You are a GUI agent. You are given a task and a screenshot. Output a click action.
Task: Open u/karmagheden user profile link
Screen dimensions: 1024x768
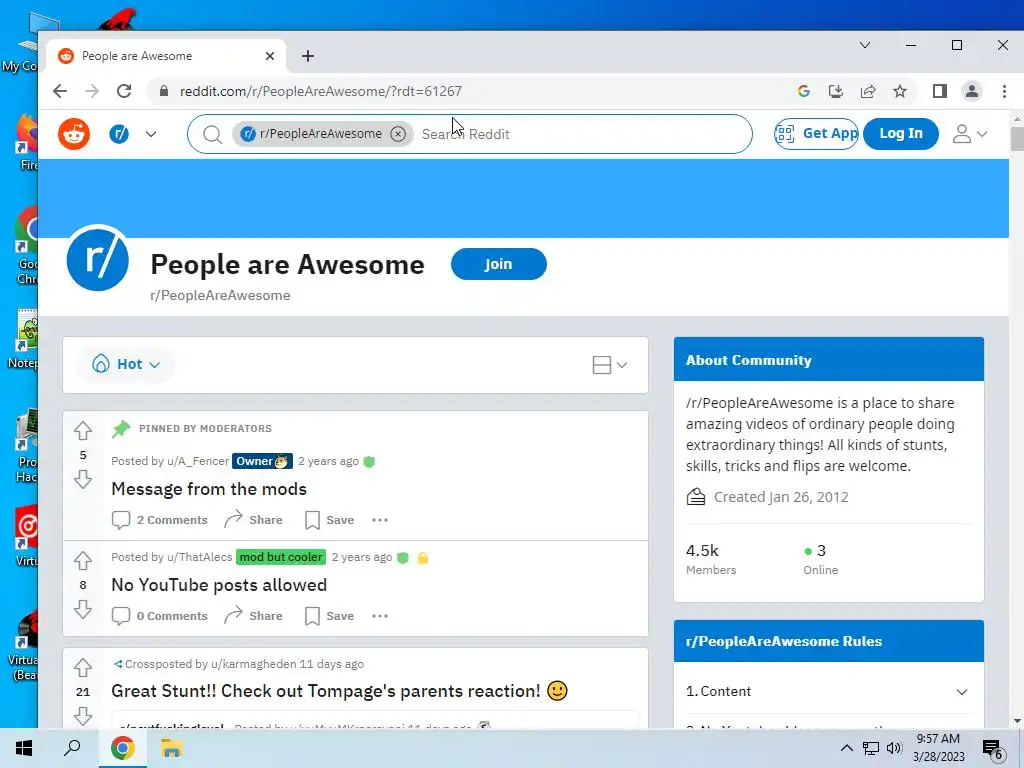(253, 664)
